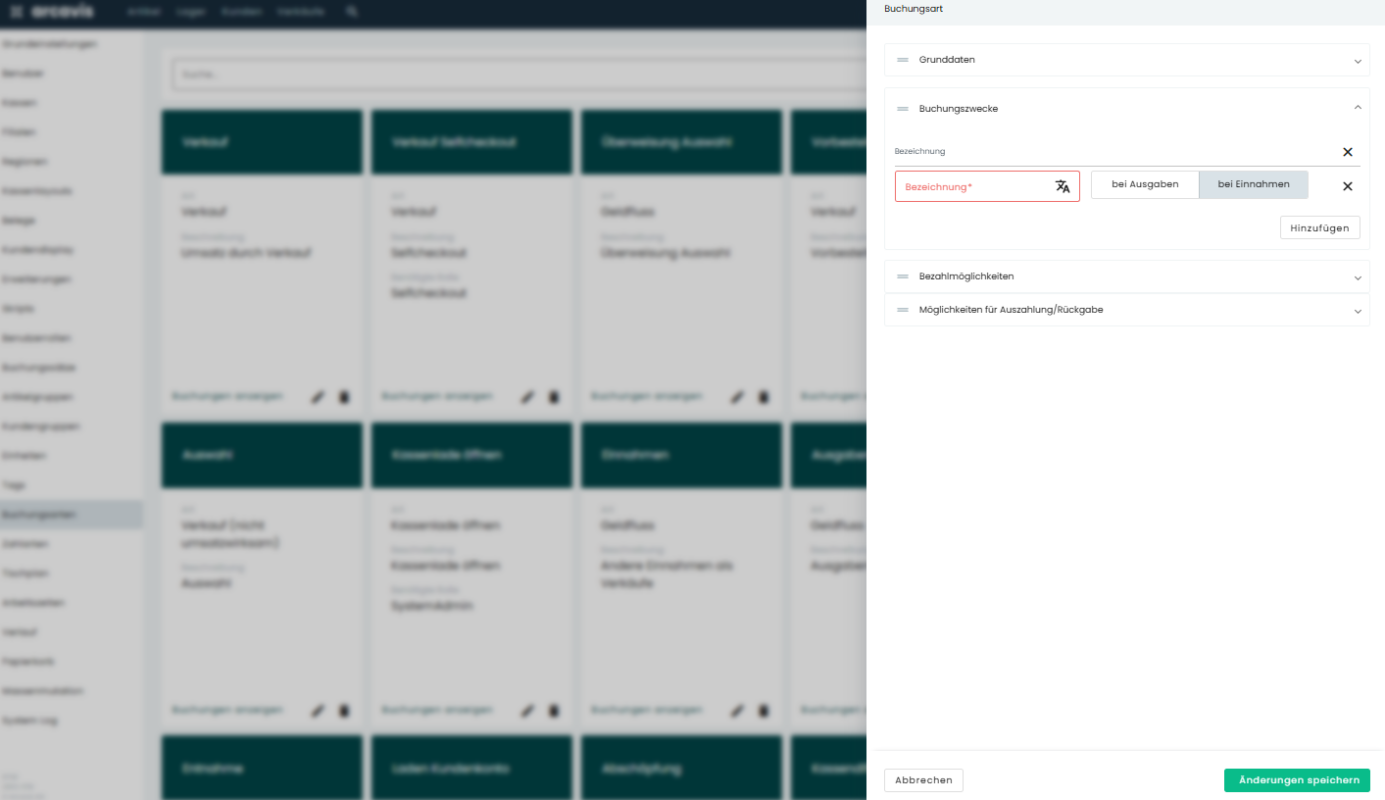Click the Bezahlmöglichkeiten section title
The height and width of the screenshot is (800, 1385).
(x=966, y=277)
